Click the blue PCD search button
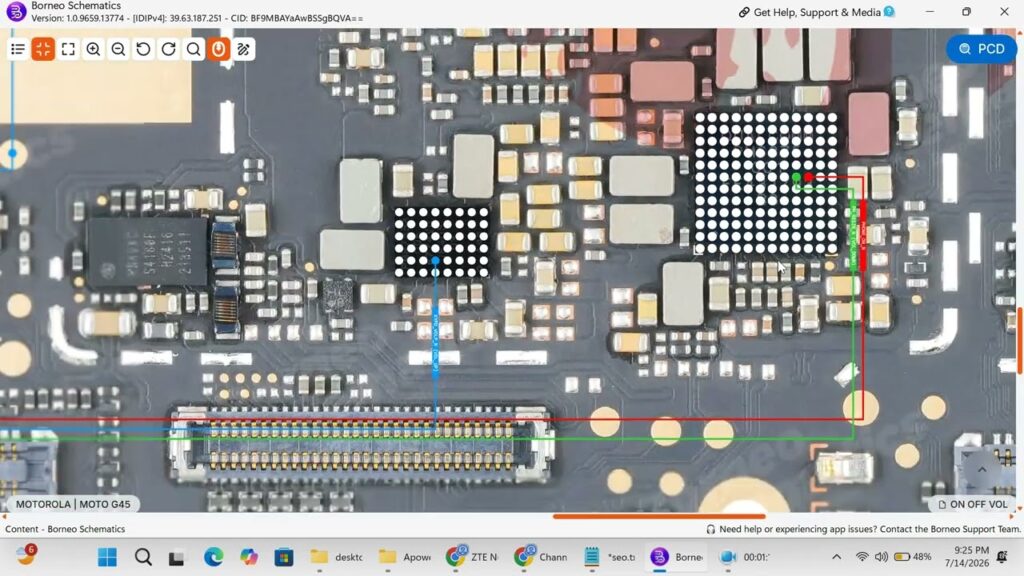1024x576 pixels. pyautogui.click(x=982, y=49)
